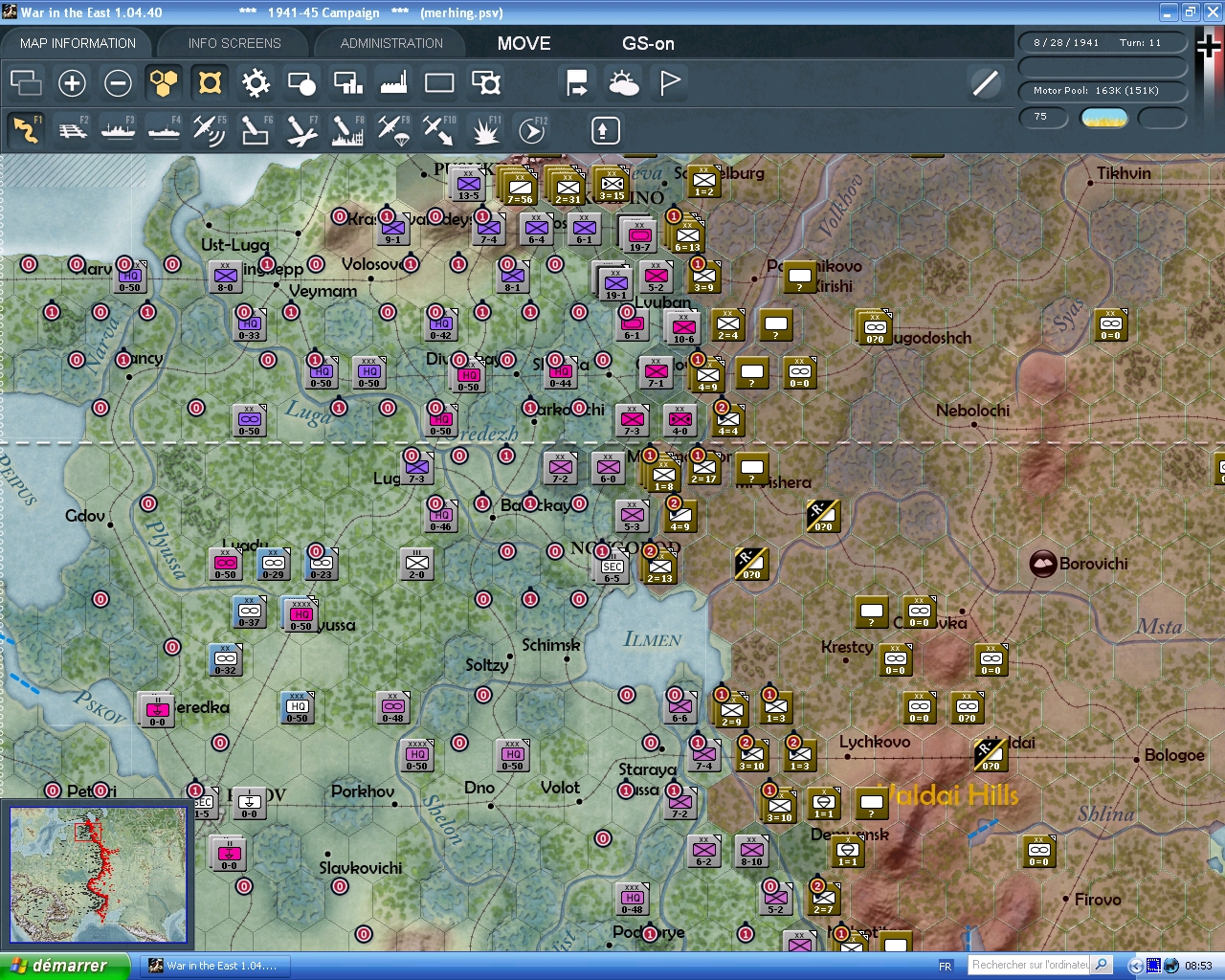Select the SEC 6-5 unit counter
1225x980 pixels.
point(612,567)
